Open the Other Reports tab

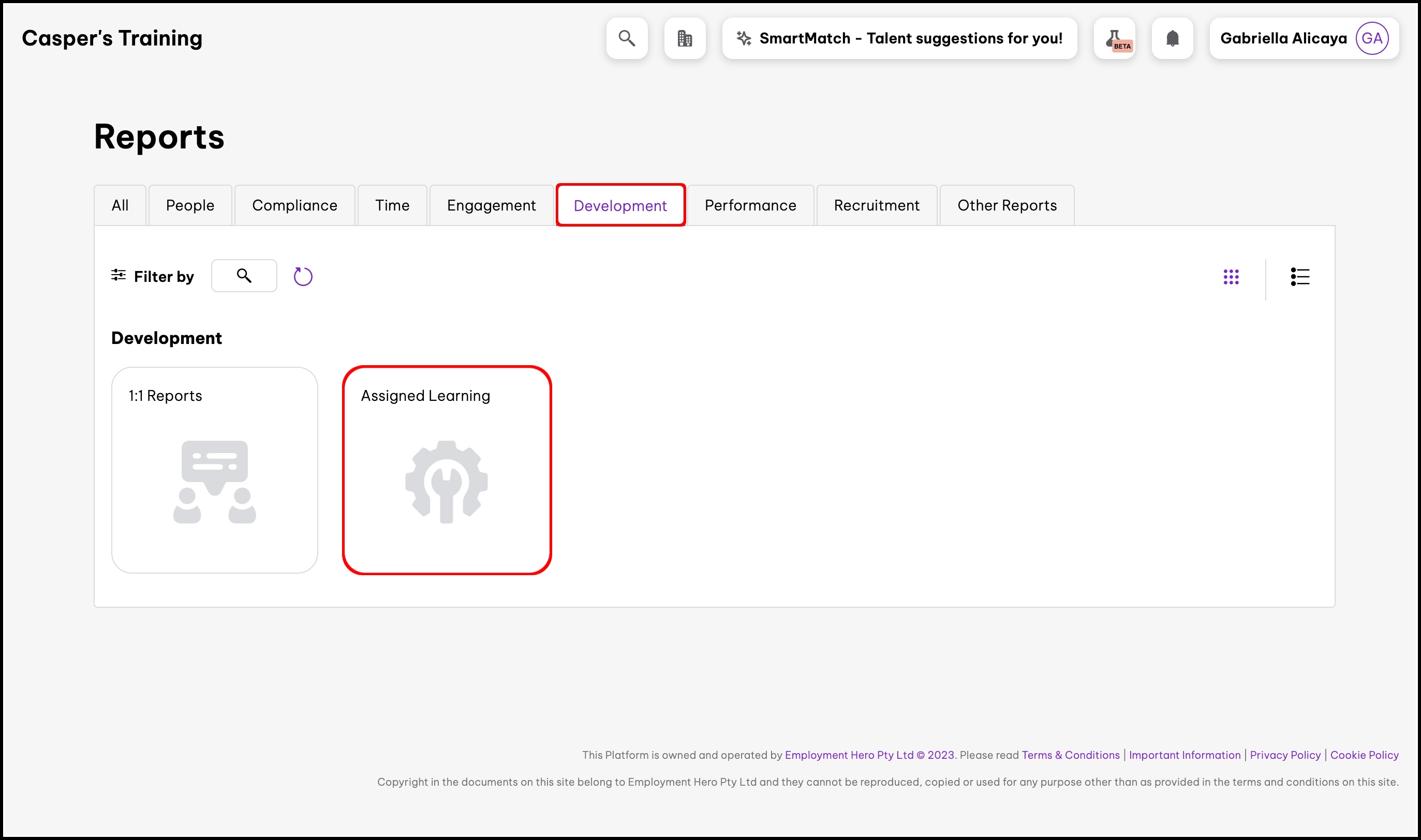pyautogui.click(x=1006, y=205)
